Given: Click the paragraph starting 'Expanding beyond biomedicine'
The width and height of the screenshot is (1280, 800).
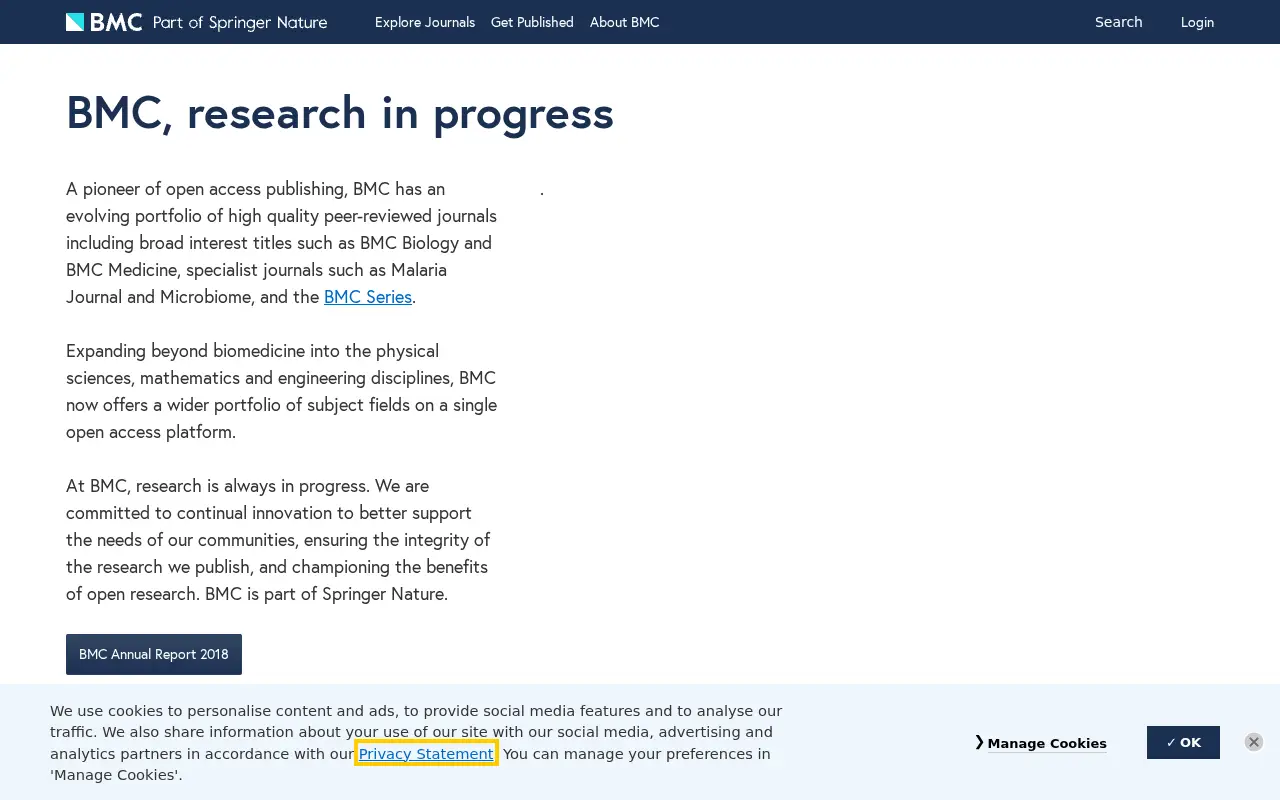Looking at the screenshot, I should [x=282, y=392].
